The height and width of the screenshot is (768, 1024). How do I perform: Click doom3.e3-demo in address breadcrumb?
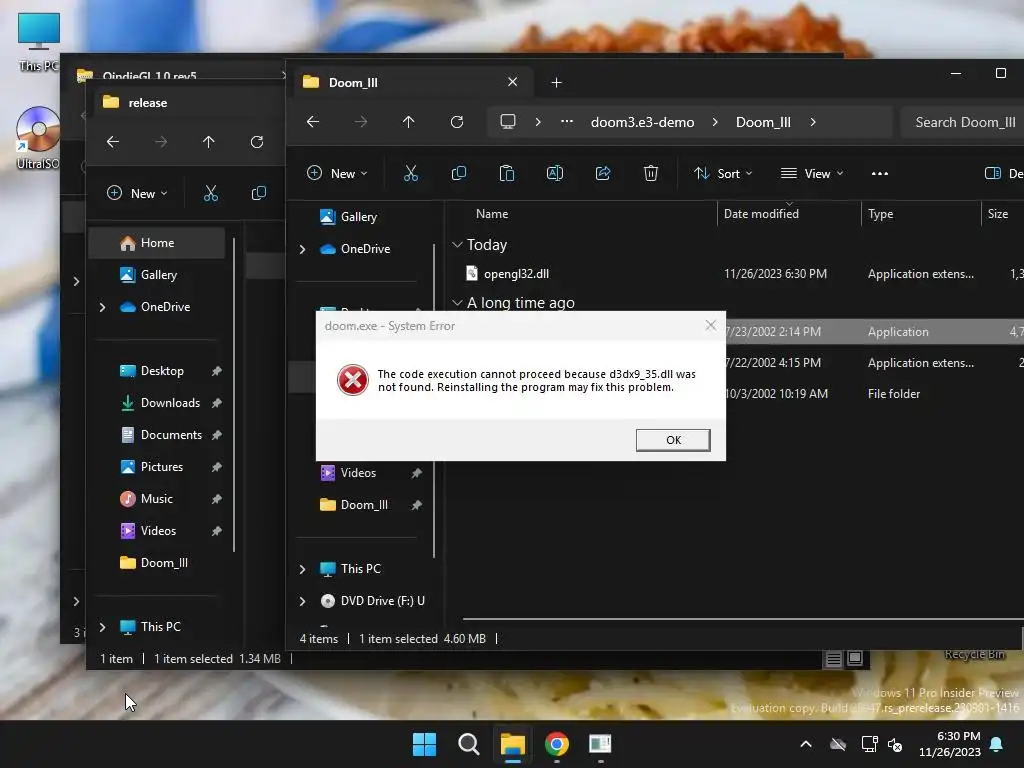[x=643, y=122]
